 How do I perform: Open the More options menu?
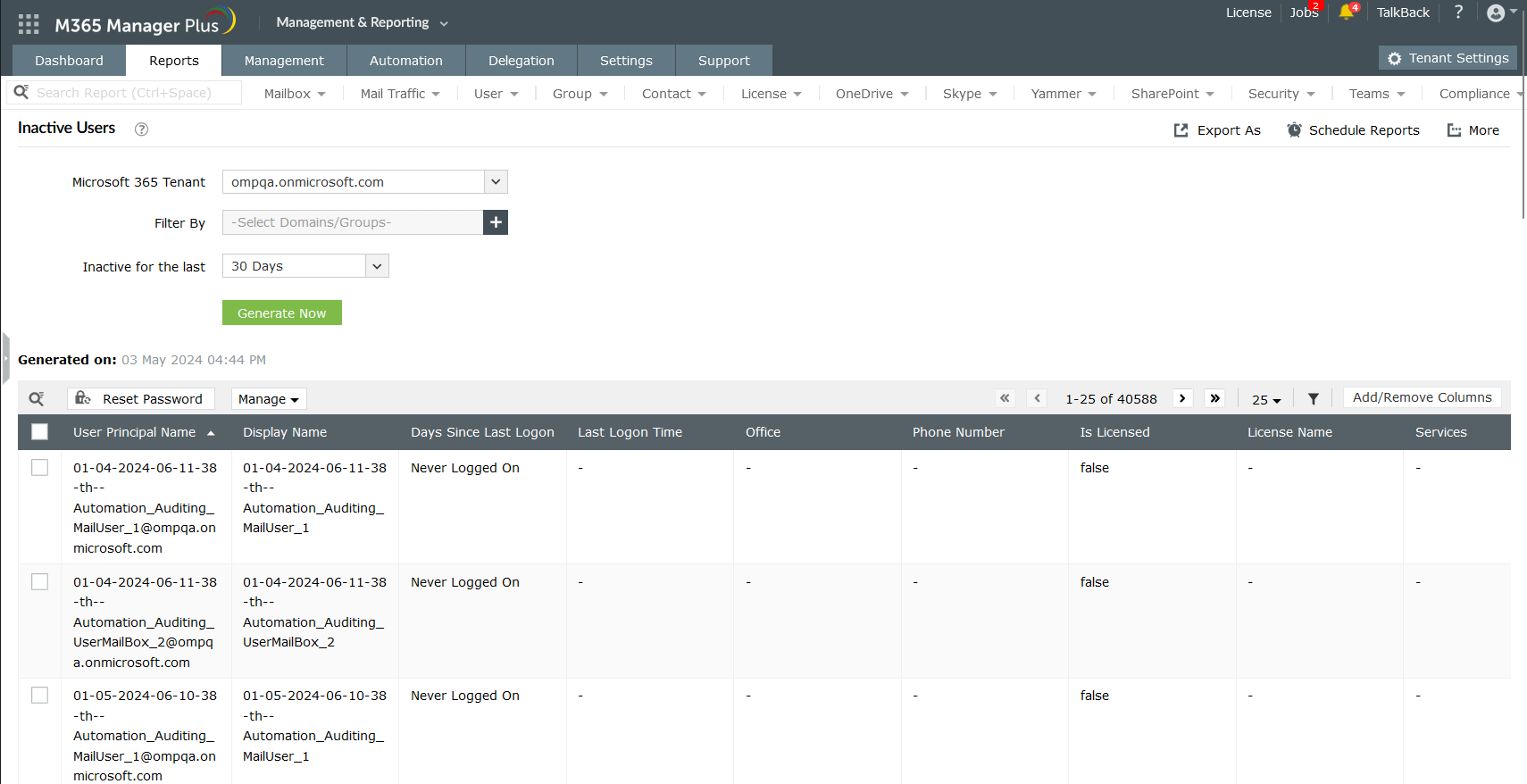tap(1473, 130)
